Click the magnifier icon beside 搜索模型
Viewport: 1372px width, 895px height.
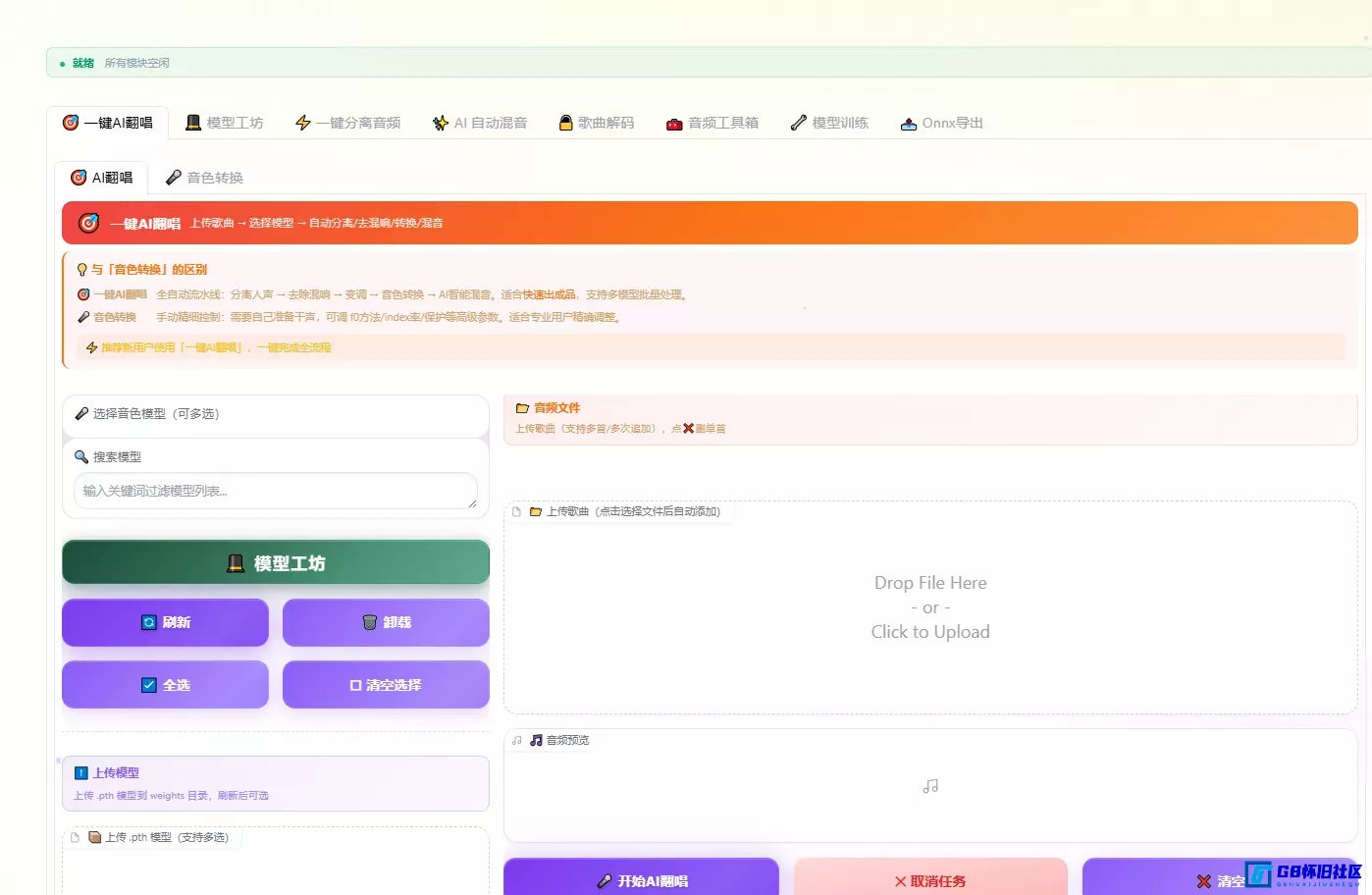pos(81,457)
